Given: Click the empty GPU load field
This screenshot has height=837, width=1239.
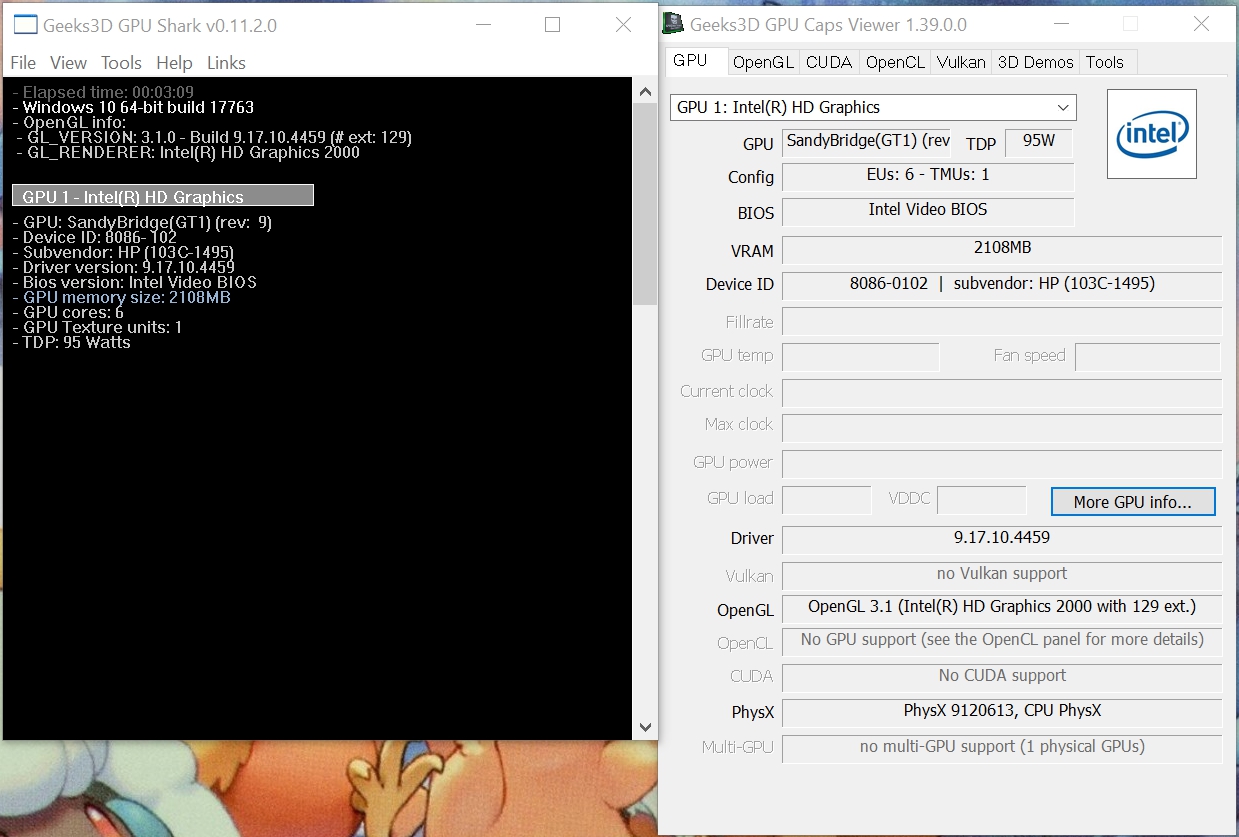Looking at the screenshot, I should point(827,500).
